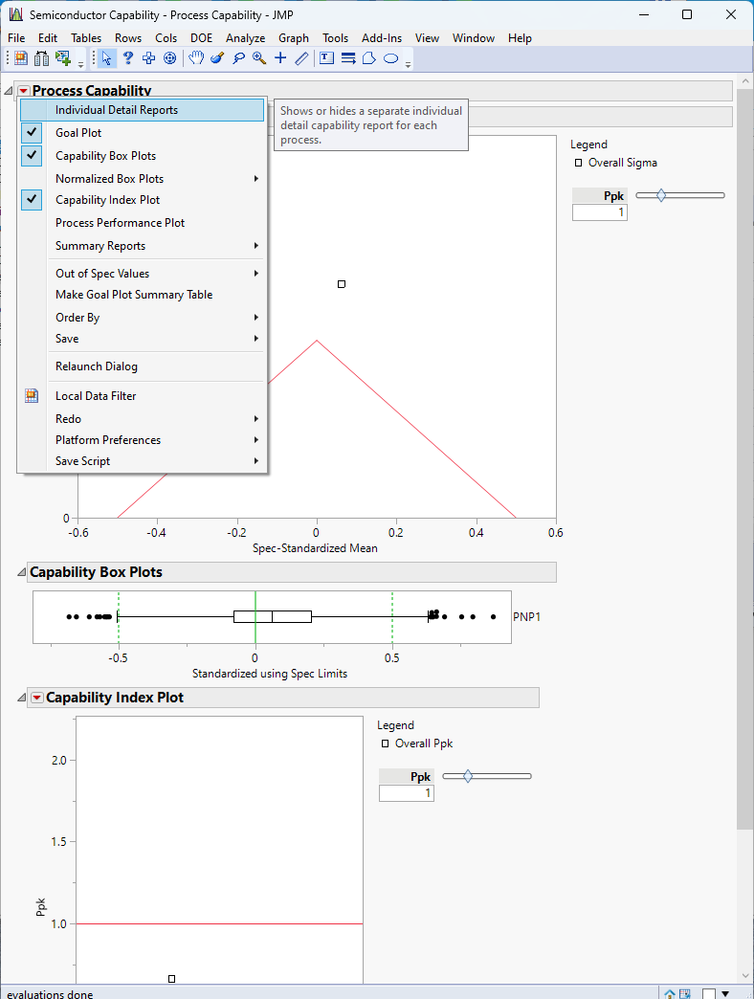Viewport: 754px width, 999px height.
Task: Open the DOE menu
Action: click(x=201, y=38)
